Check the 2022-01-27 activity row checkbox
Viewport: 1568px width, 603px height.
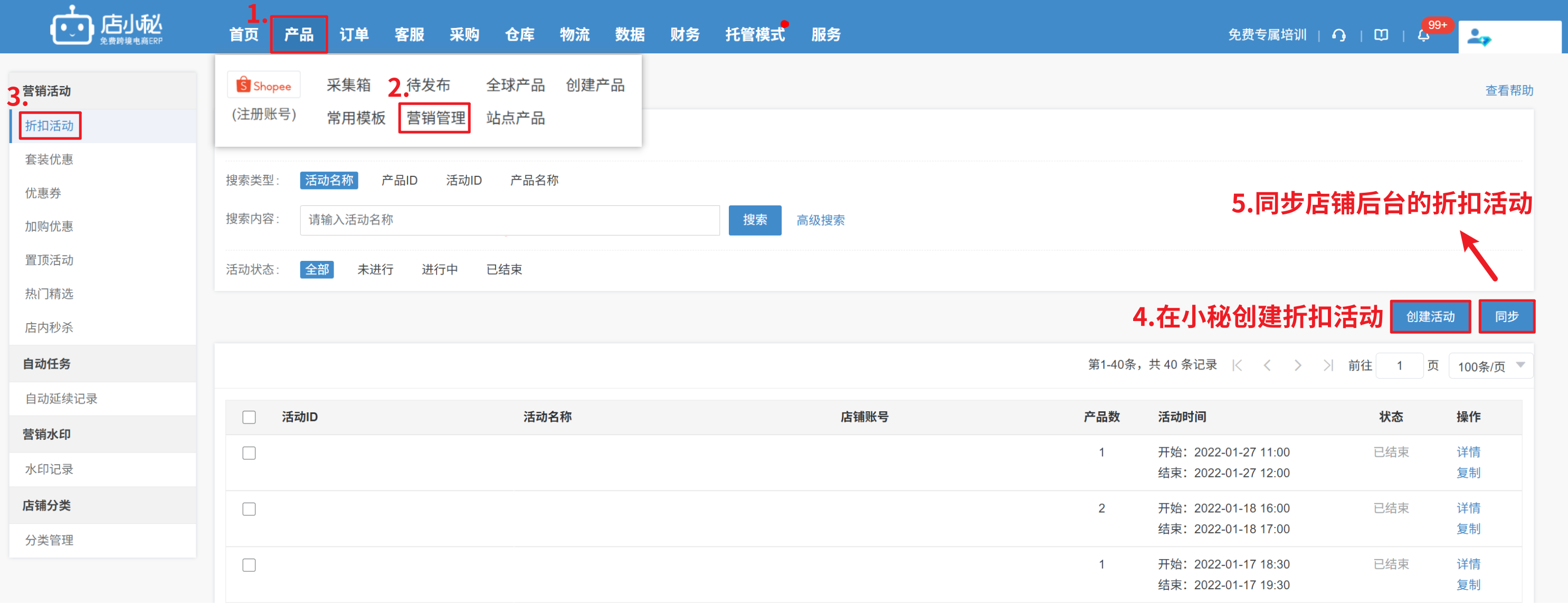click(249, 453)
